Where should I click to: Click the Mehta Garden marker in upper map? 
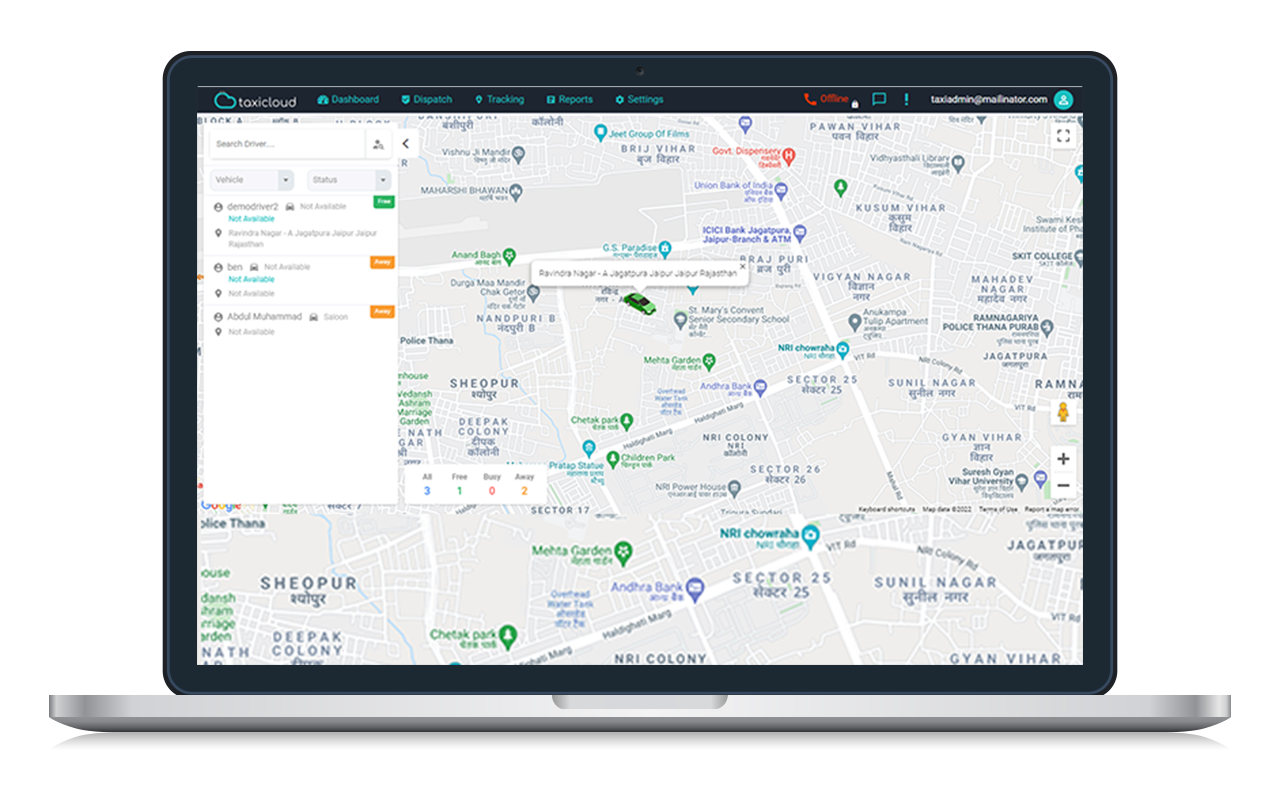(708, 360)
